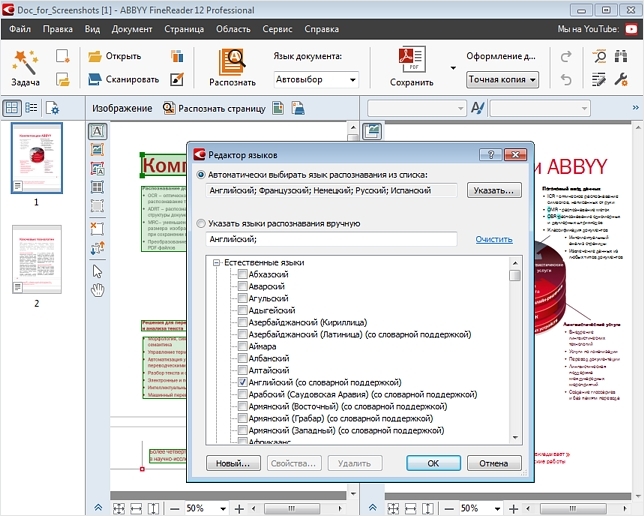Click the Указать... button

(x=494, y=190)
